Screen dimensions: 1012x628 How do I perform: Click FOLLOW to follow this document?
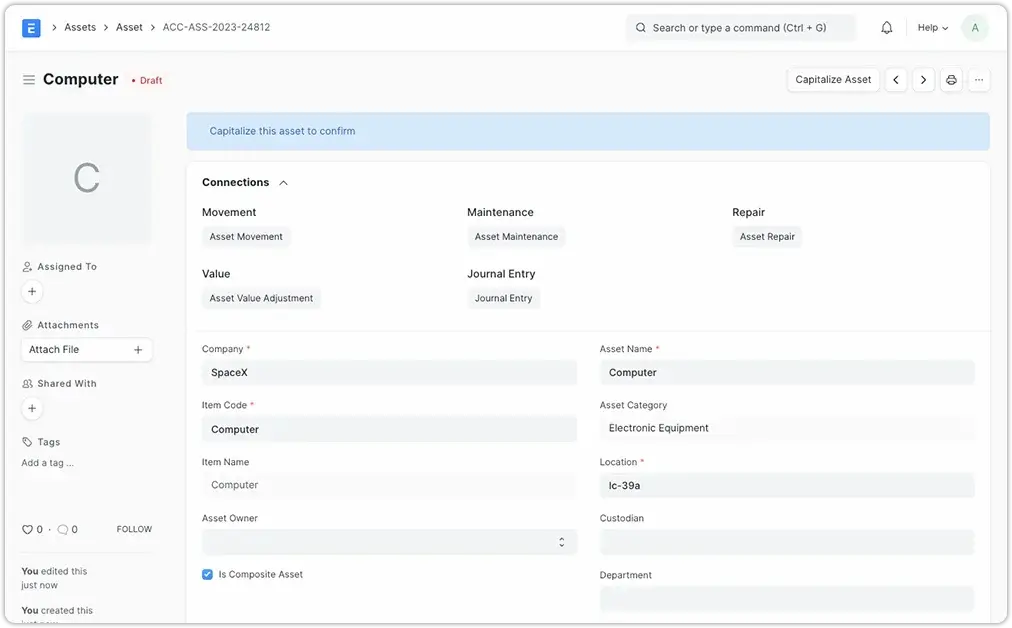pos(133,529)
